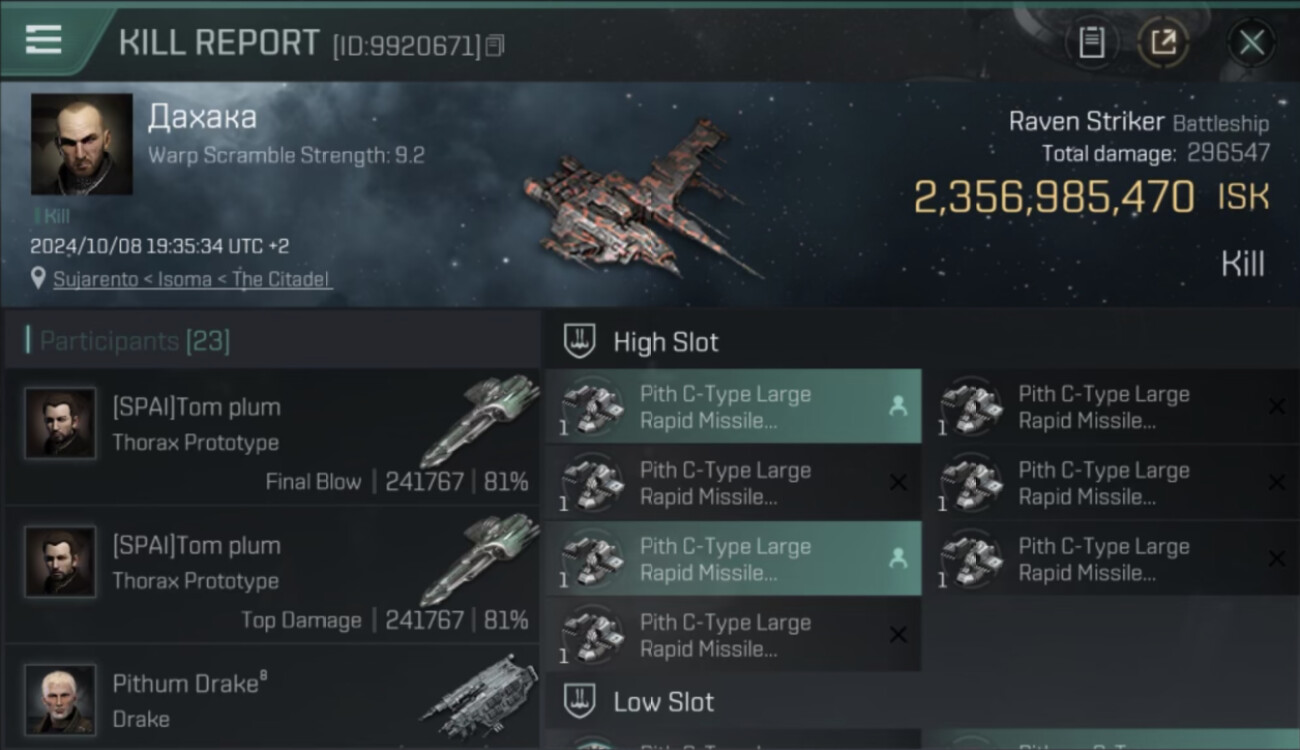This screenshot has width=1300, height=750.
Task: Click the Pithum Drake pilot portrait
Action: coord(60,699)
